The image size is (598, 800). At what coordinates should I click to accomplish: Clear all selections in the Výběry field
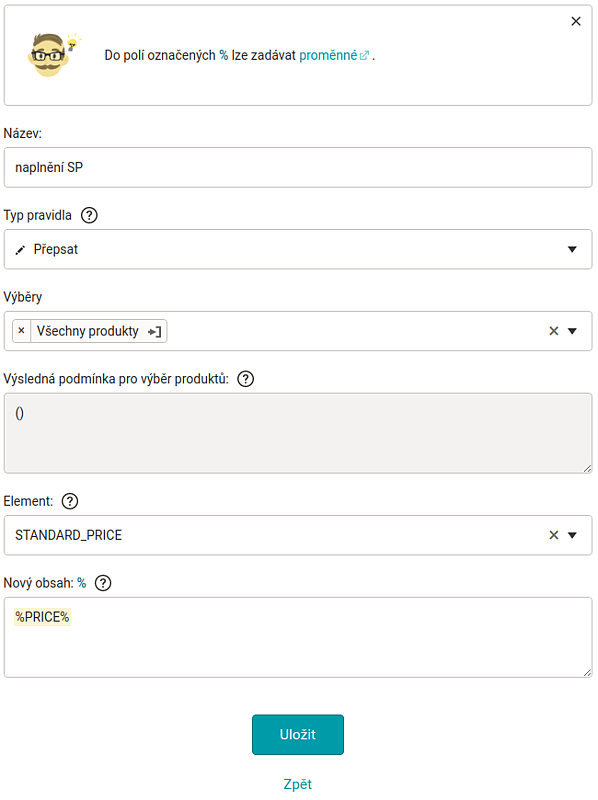(554, 331)
